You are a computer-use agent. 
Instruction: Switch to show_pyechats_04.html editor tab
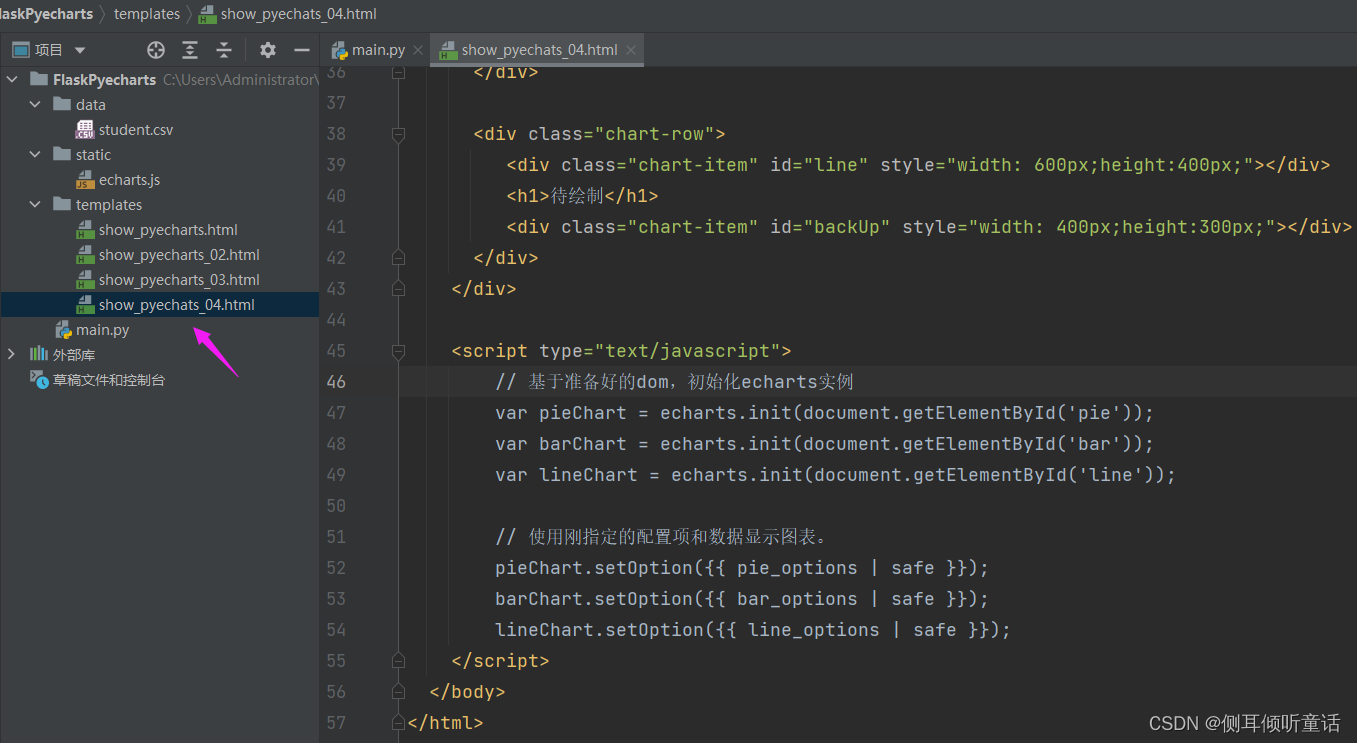(539, 49)
